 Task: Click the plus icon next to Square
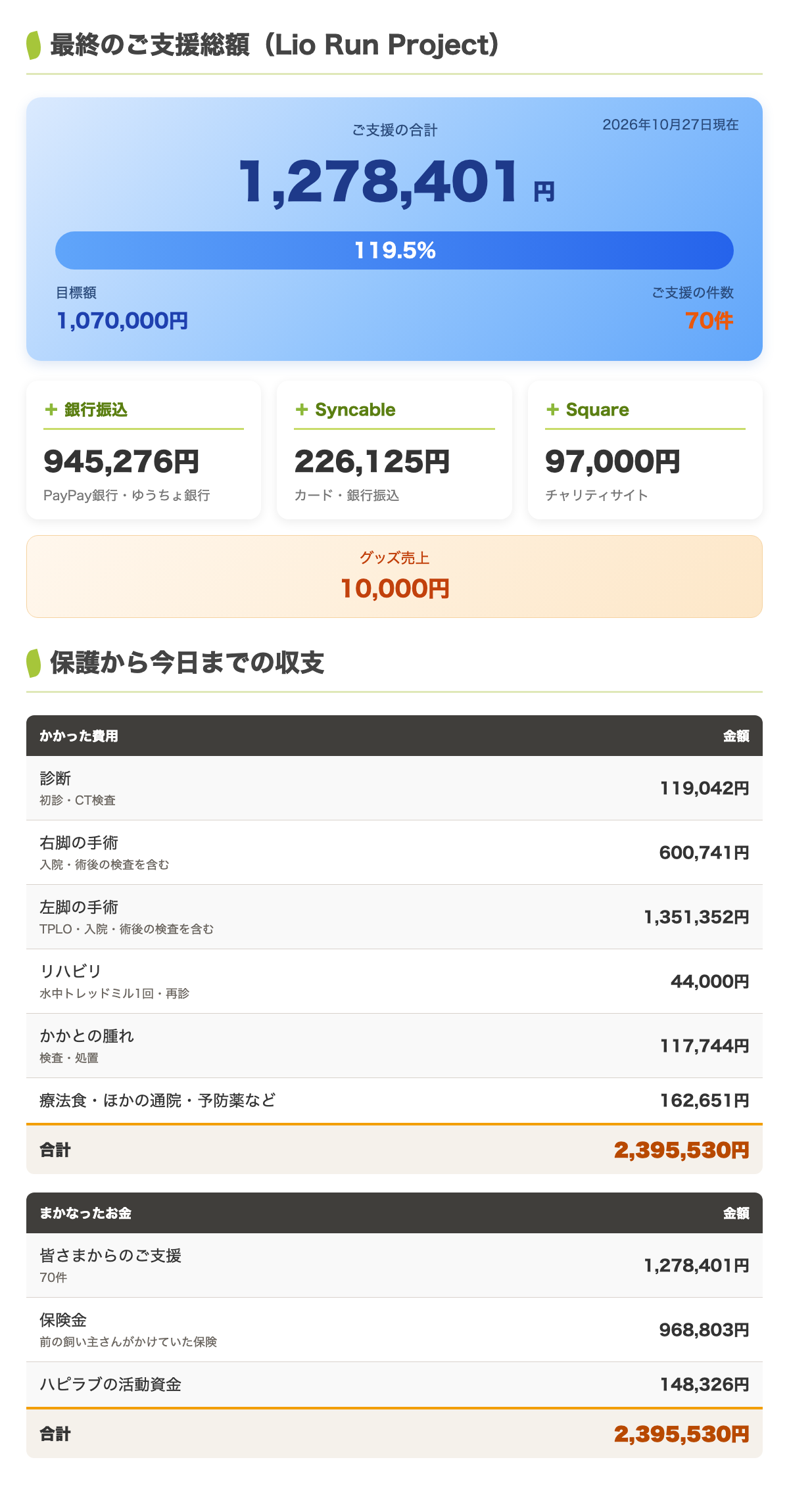[553, 410]
